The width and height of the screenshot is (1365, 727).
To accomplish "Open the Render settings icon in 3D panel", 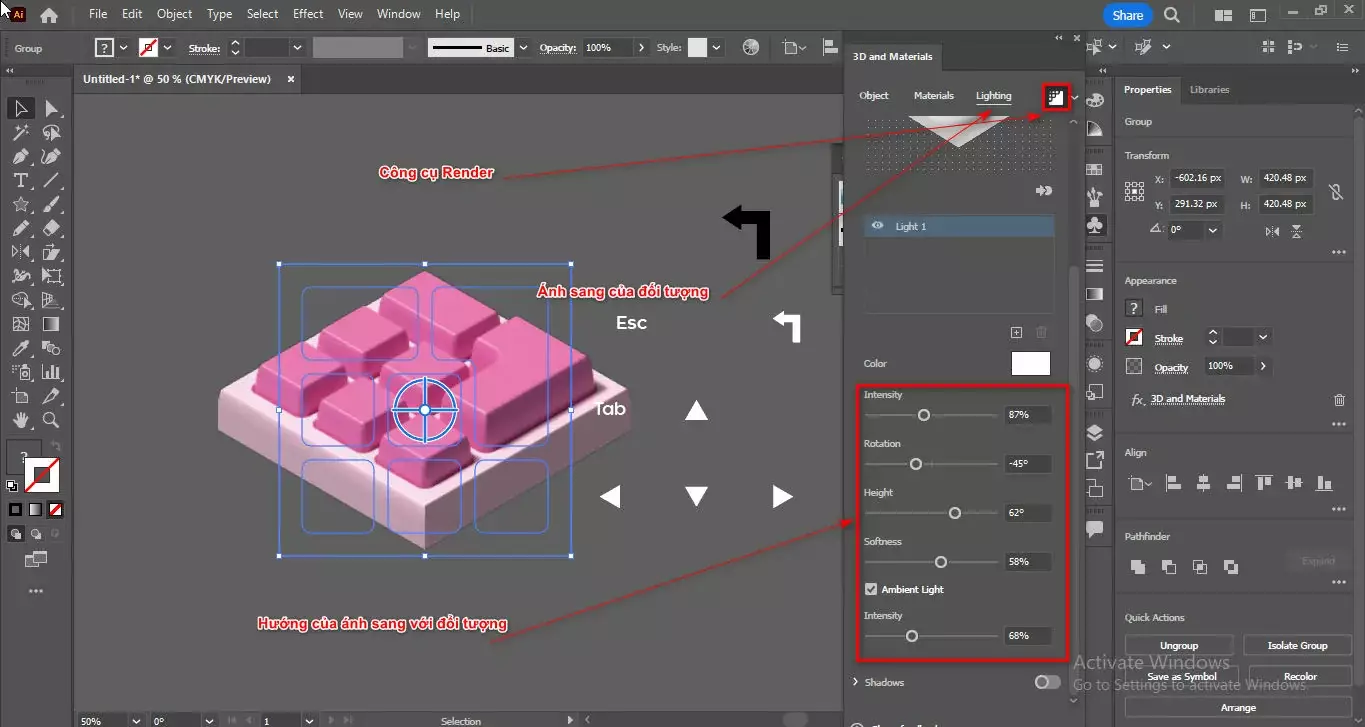I will click(1055, 95).
